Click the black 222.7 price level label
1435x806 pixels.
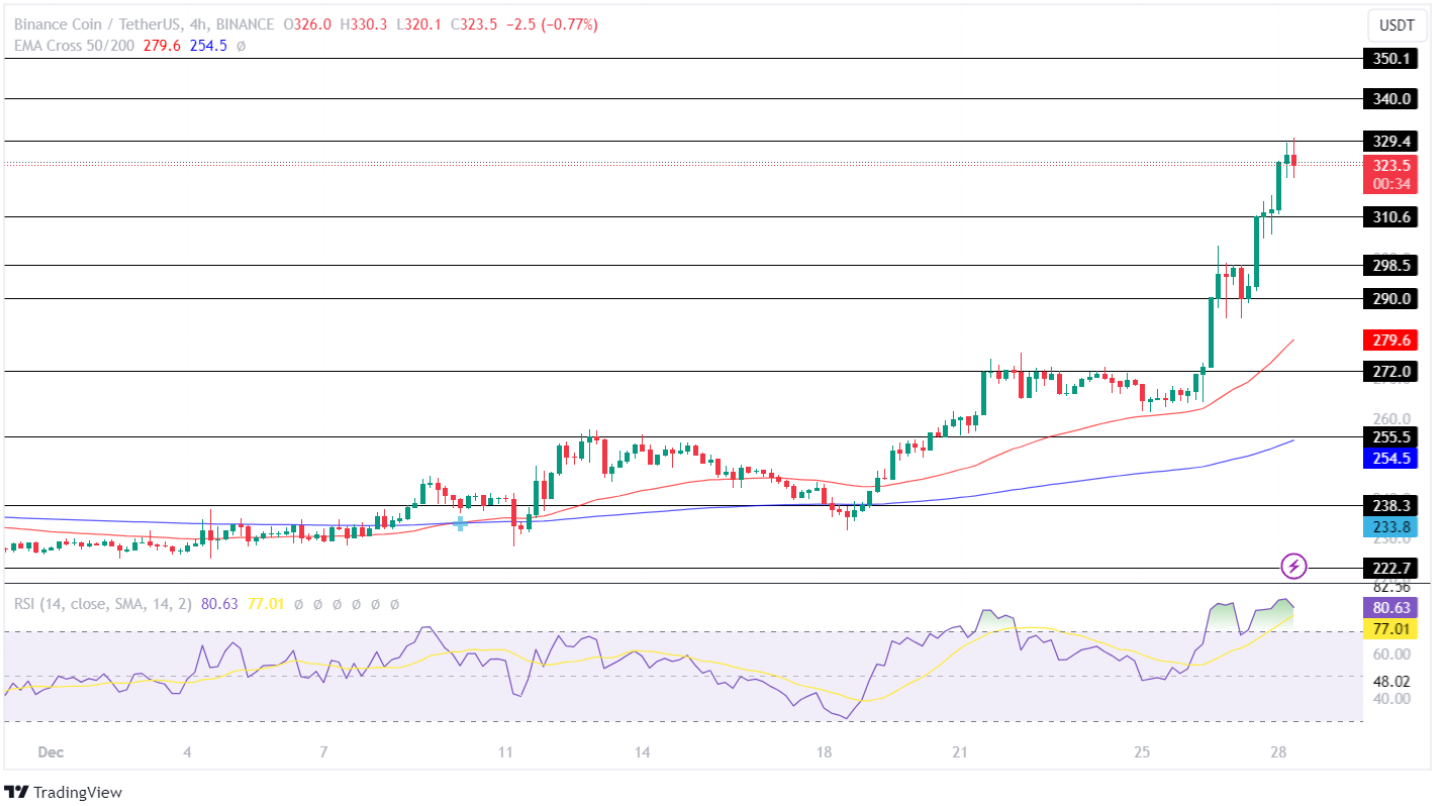click(1392, 568)
